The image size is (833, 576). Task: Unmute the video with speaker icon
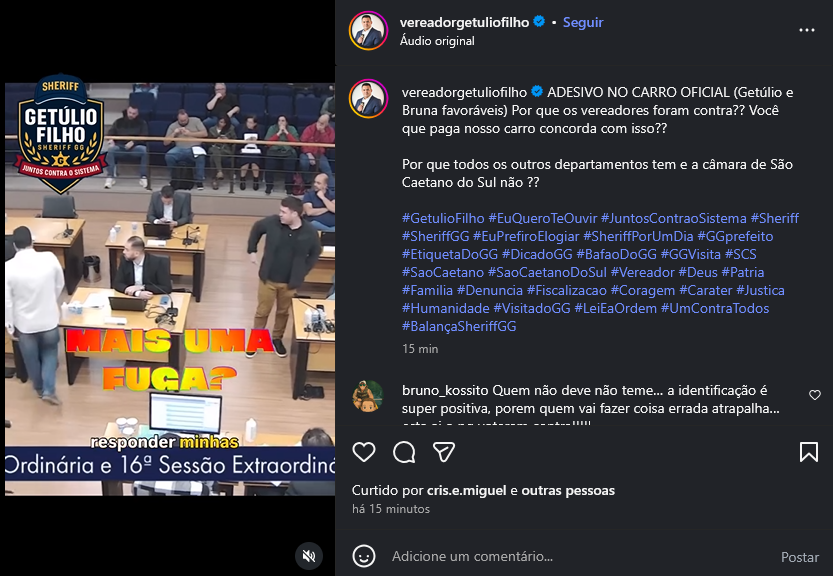click(x=309, y=556)
